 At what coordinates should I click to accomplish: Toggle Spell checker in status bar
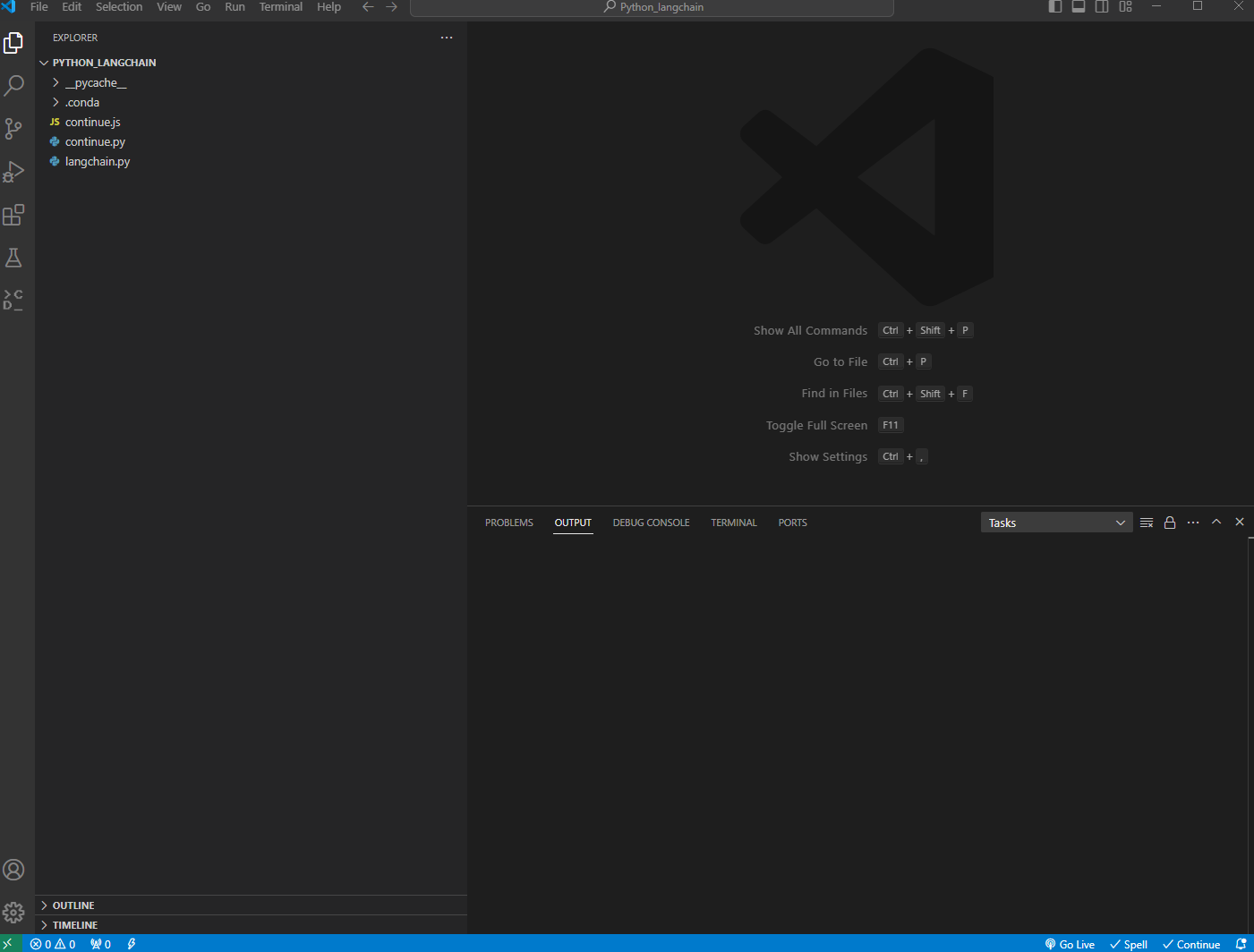pos(1129,944)
